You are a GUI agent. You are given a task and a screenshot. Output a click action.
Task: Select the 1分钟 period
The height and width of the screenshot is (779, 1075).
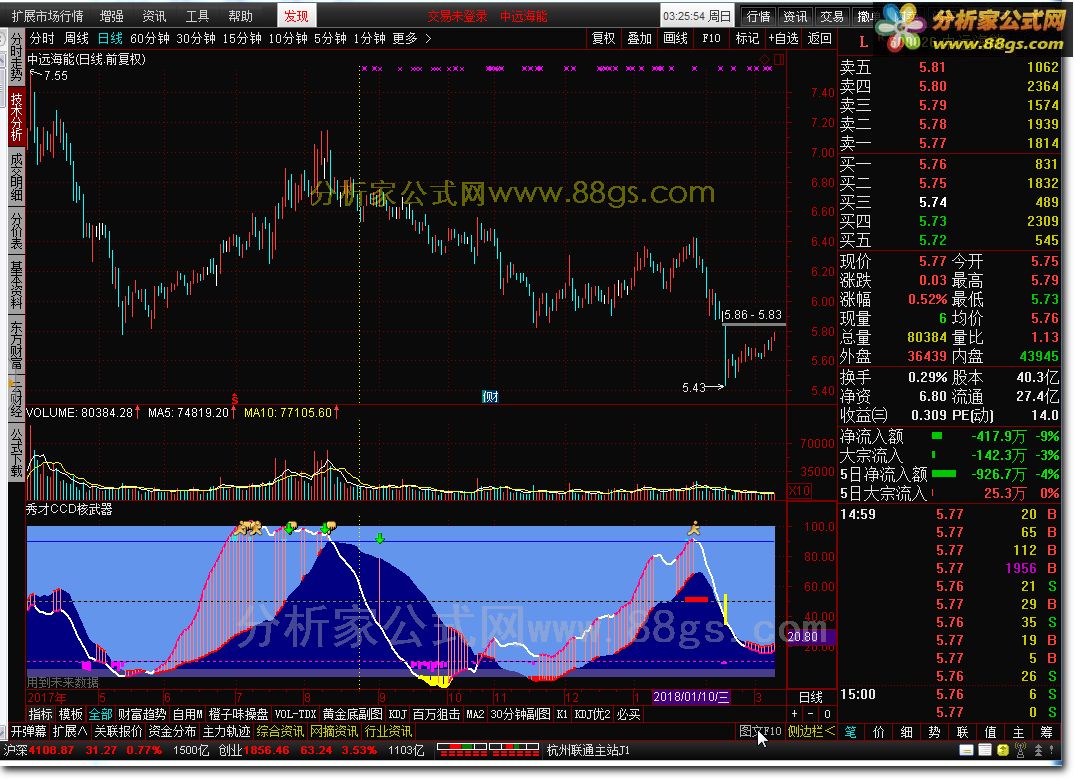(x=370, y=38)
